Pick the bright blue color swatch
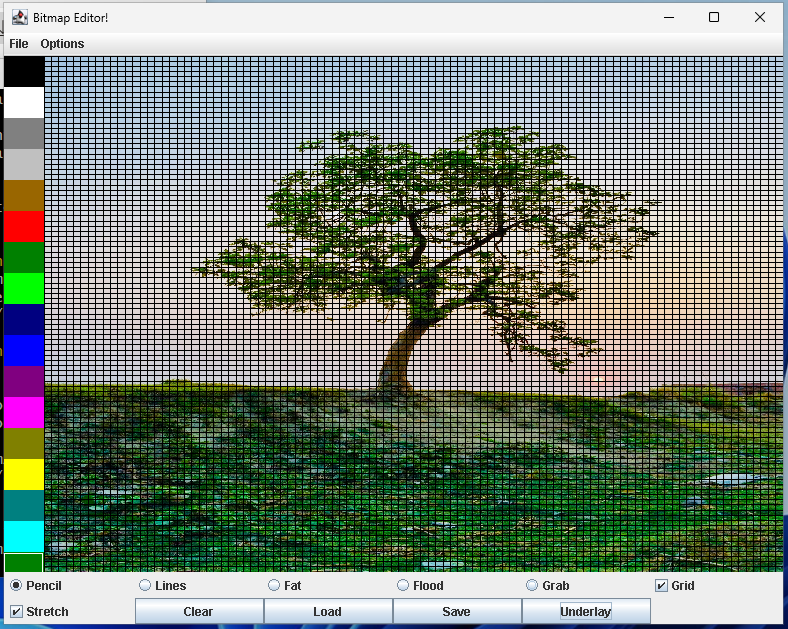Image resolution: width=788 pixels, height=629 pixels. [24, 350]
